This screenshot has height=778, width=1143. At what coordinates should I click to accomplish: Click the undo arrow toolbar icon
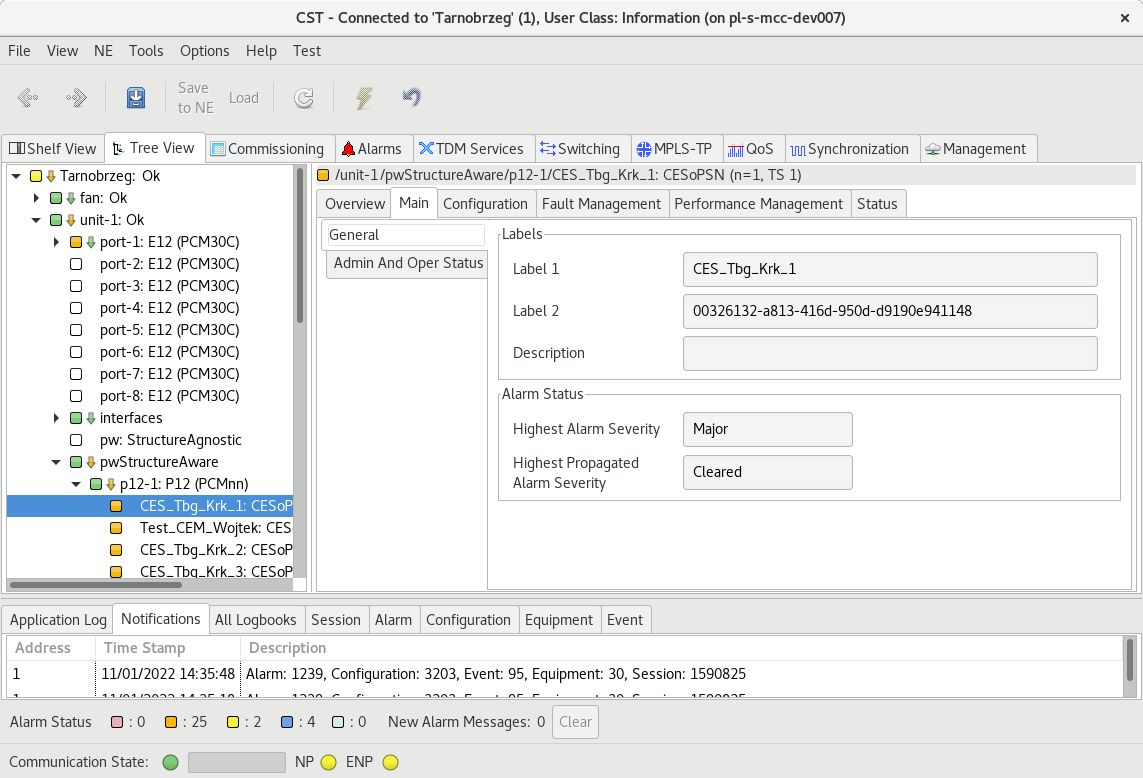point(411,97)
